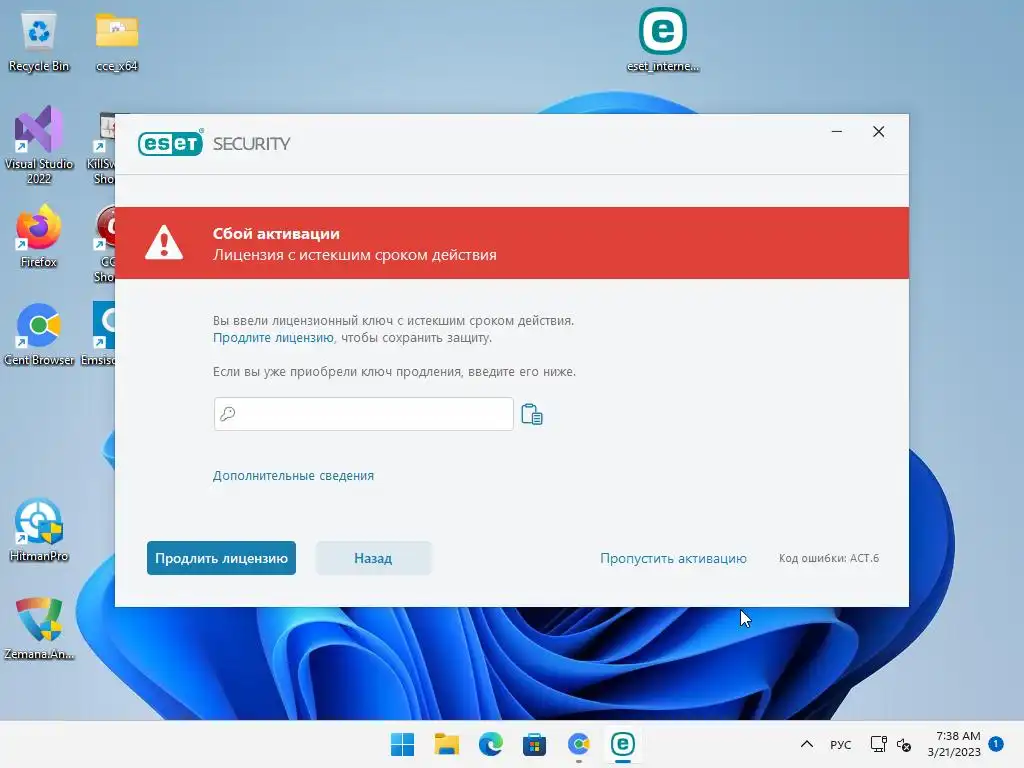Click the network status tray icon
This screenshot has width=1024, height=768.
point(878,744)
